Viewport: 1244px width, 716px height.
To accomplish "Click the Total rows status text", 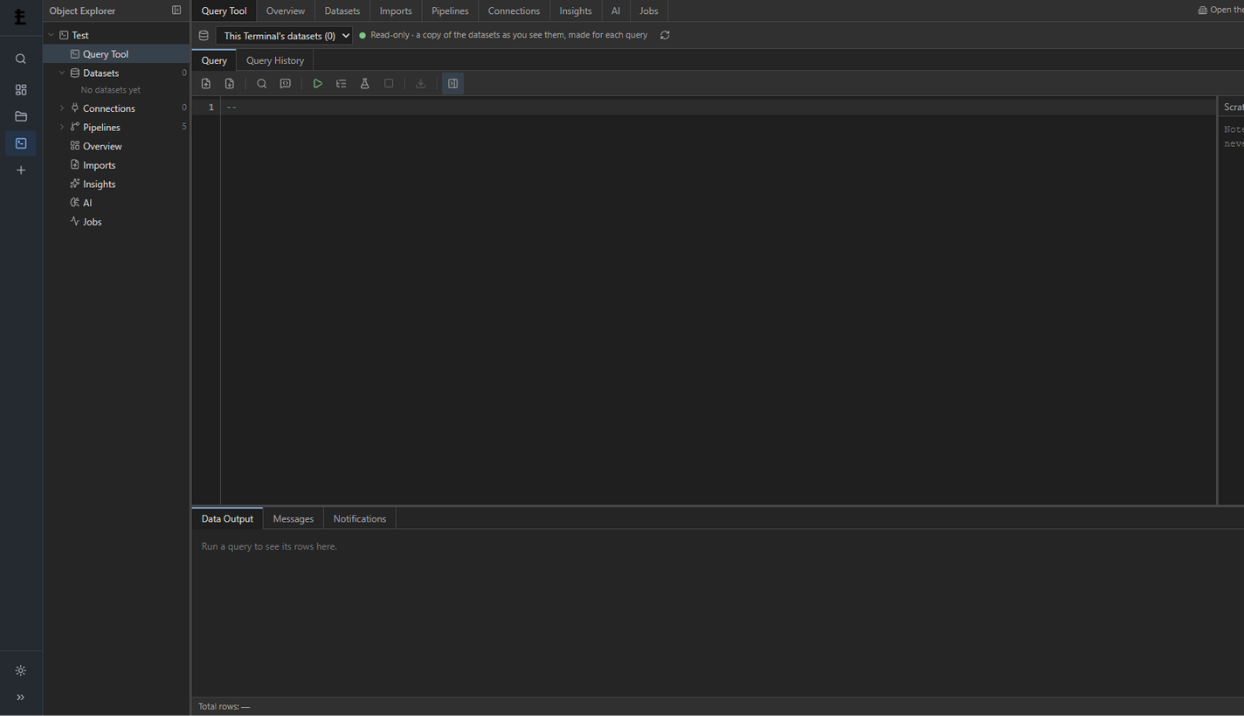I will click(224, 707).
